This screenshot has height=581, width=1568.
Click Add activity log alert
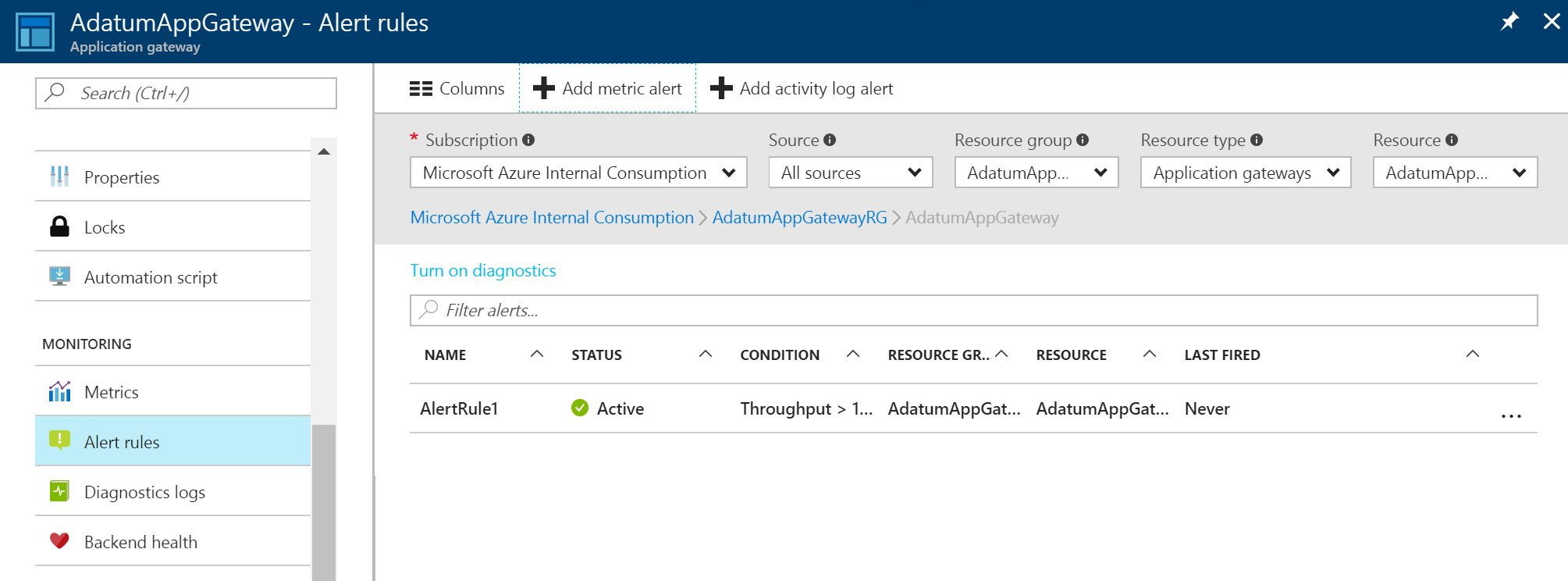(x=802, y=88)
